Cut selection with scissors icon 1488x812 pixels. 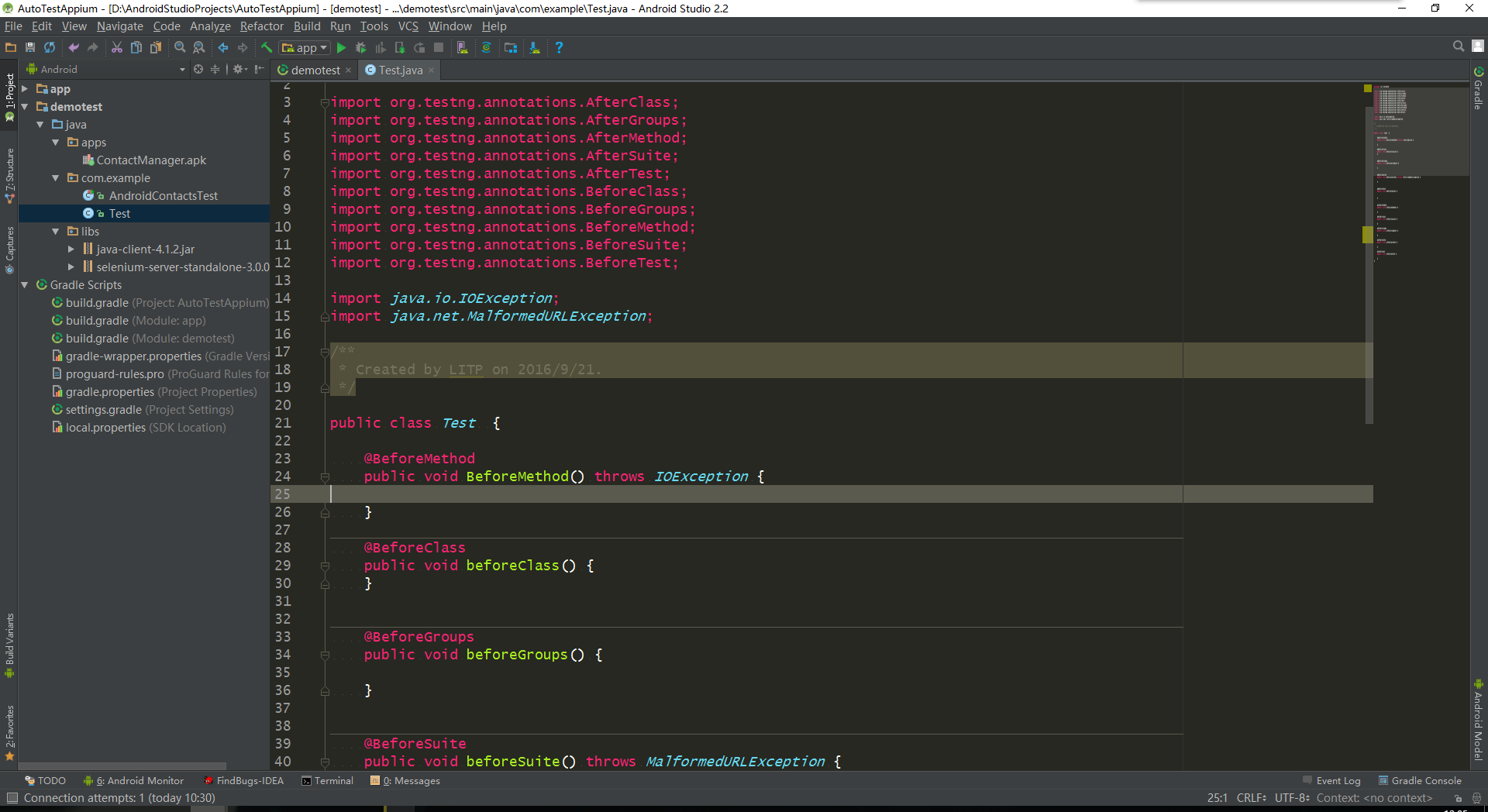117,47
